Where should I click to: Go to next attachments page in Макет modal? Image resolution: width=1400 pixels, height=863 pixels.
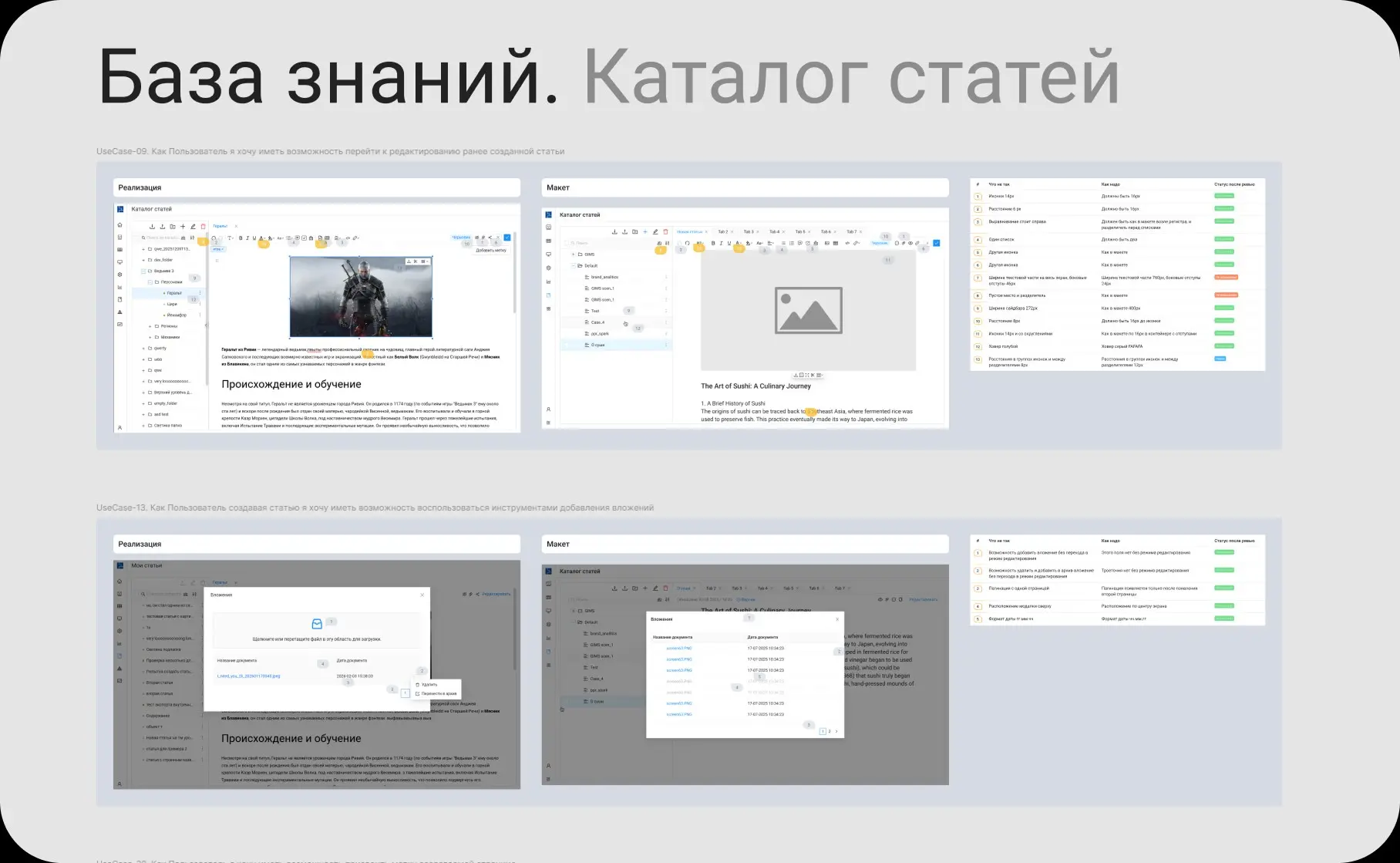pos(836,731)
